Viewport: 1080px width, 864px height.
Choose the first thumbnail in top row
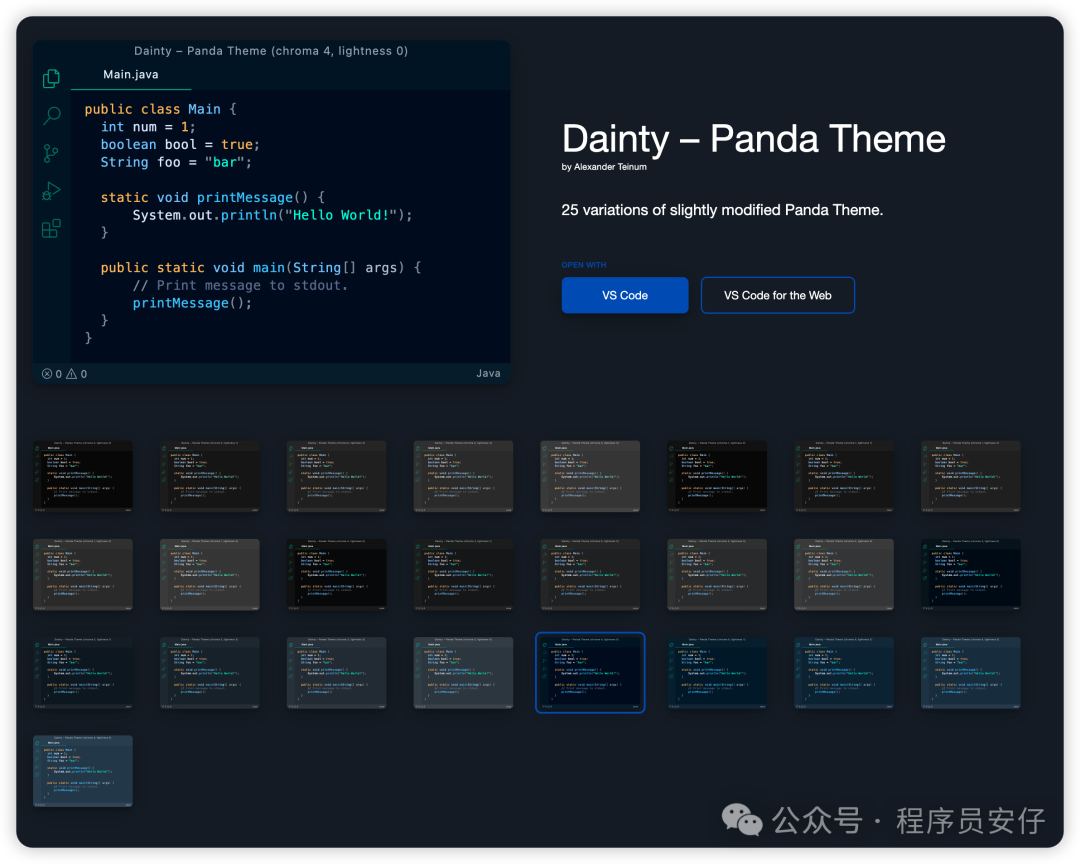point(83,476)
